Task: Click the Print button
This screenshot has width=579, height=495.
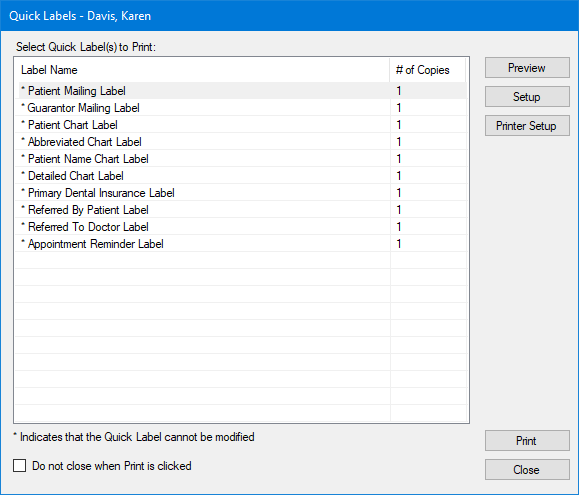Action: 527,441
